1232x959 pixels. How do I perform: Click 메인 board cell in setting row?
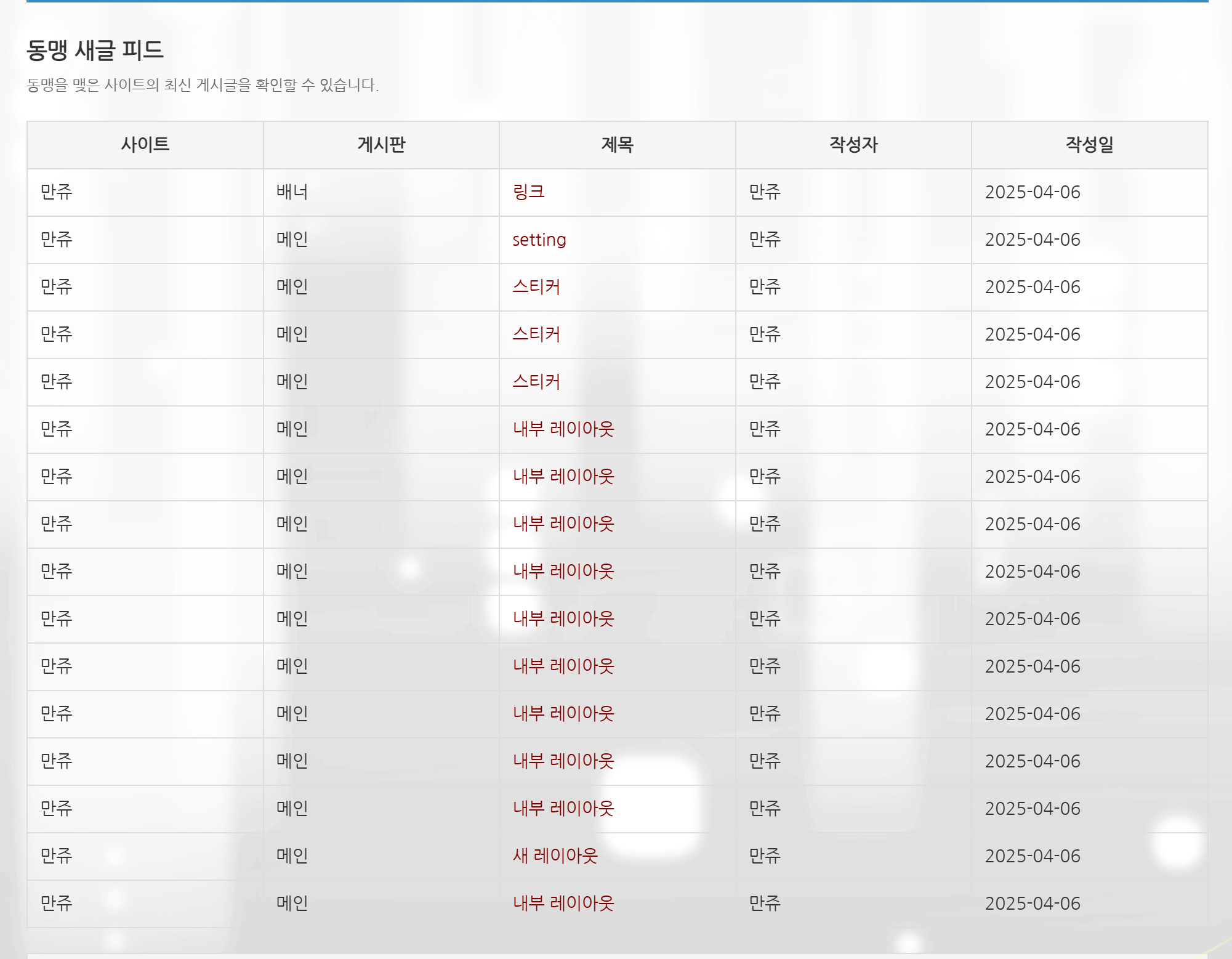click(x=292, y=240)
